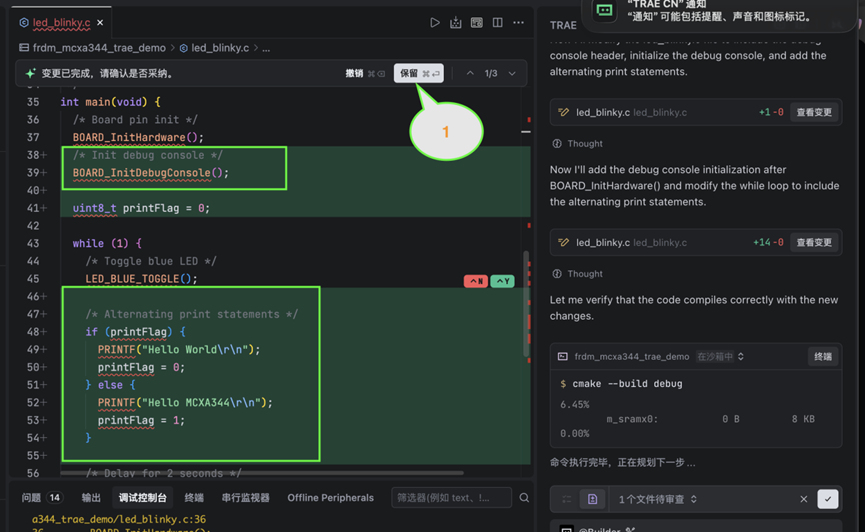Viewport: 865px width, 532px height.
Task: Click the 'int main(void) {' line
Action: (x=110, y=102)
